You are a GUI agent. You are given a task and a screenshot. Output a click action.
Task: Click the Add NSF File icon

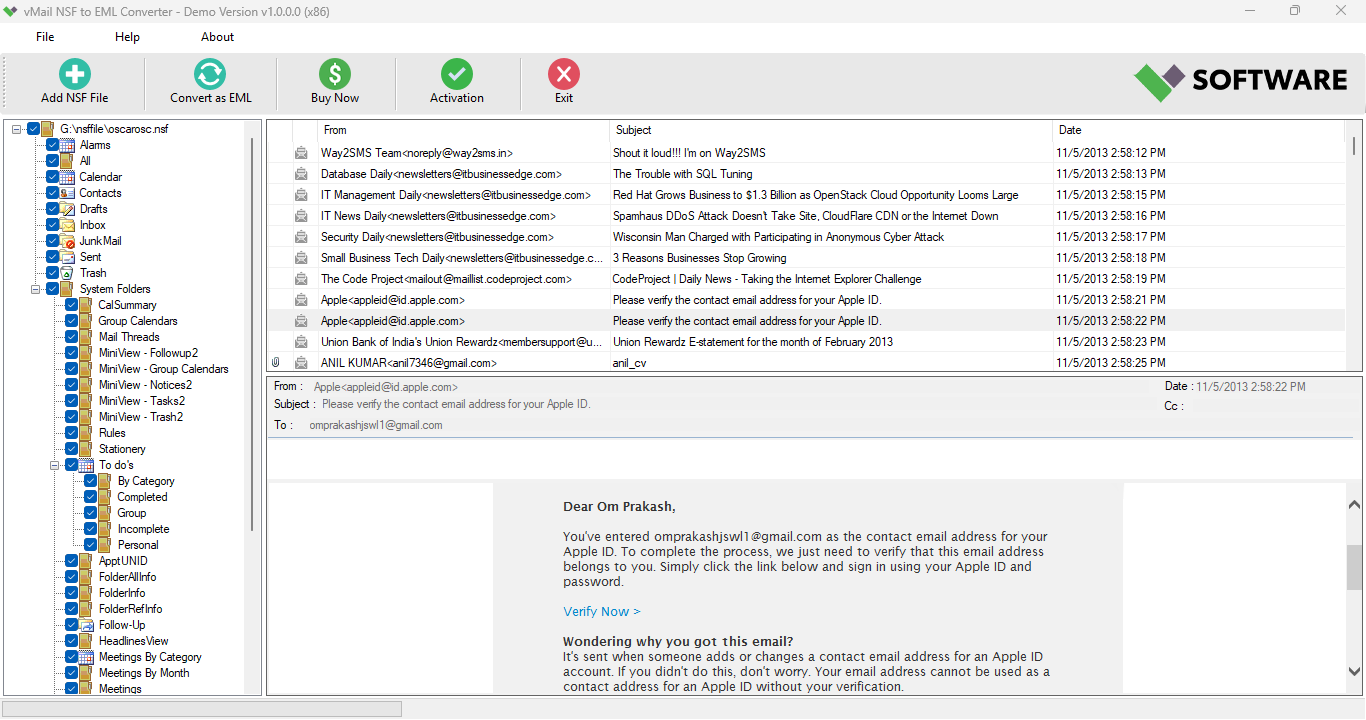click(73, 73)
